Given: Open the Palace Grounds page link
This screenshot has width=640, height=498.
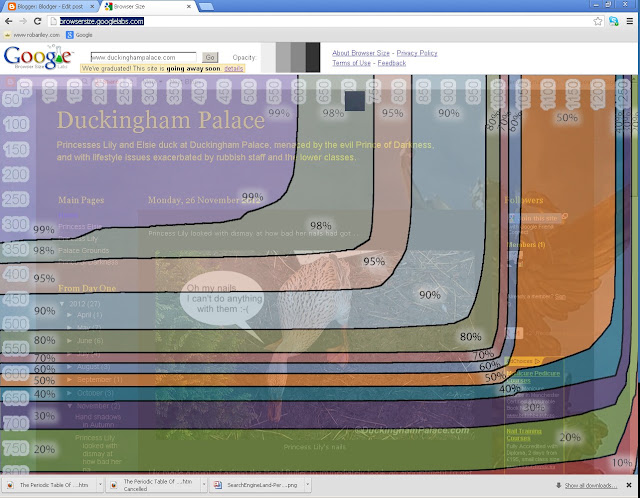Looking at the screenshot, I should (83, 250).
